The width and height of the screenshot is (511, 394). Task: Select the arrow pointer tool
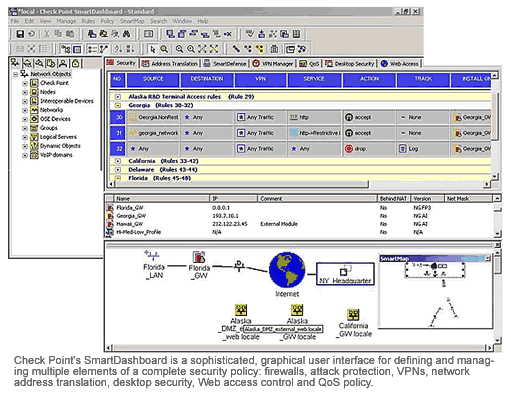(x=153, y=49)
